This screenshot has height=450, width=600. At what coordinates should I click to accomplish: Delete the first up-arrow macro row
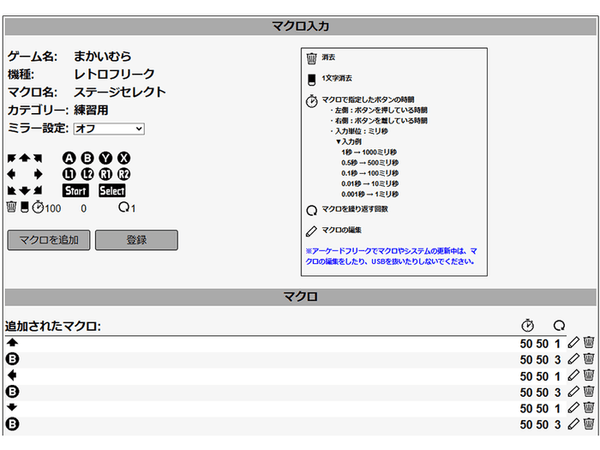tap(589, 342)
